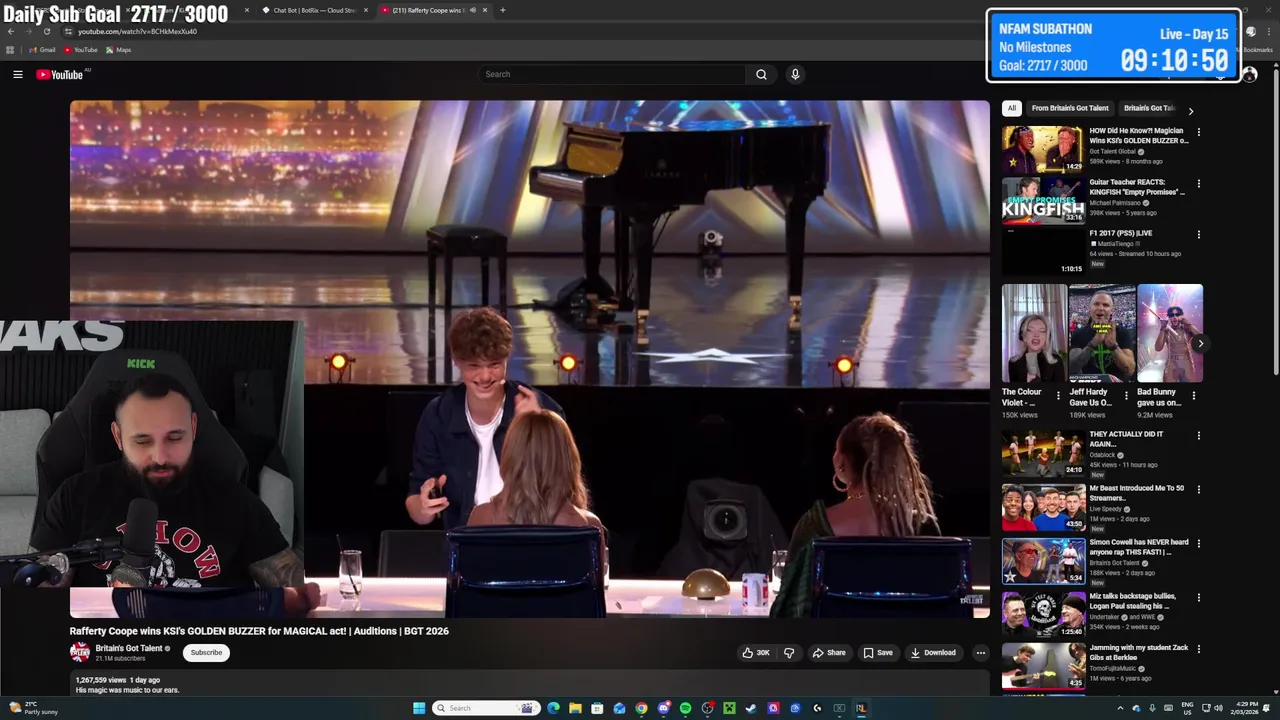Go back in browser history

[x=11, y=31]
